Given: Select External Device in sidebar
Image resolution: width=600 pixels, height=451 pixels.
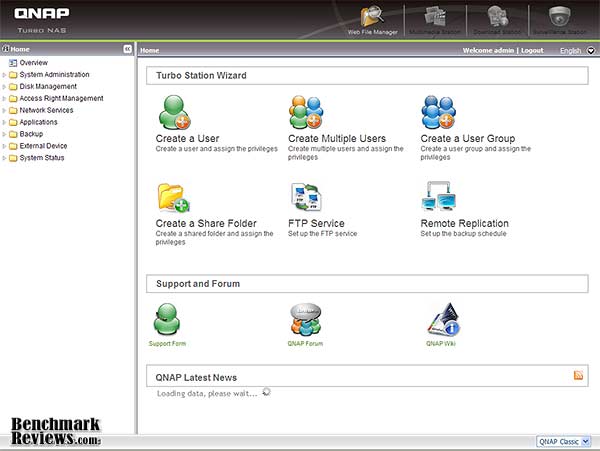Looking at the screenshot, I should [x=43, y=146].
